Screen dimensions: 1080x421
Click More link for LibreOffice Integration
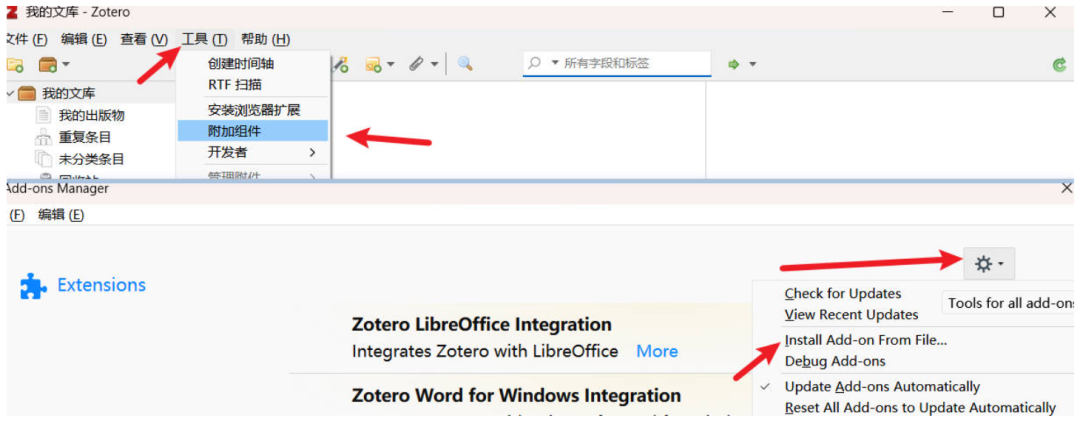click(657, 351)
